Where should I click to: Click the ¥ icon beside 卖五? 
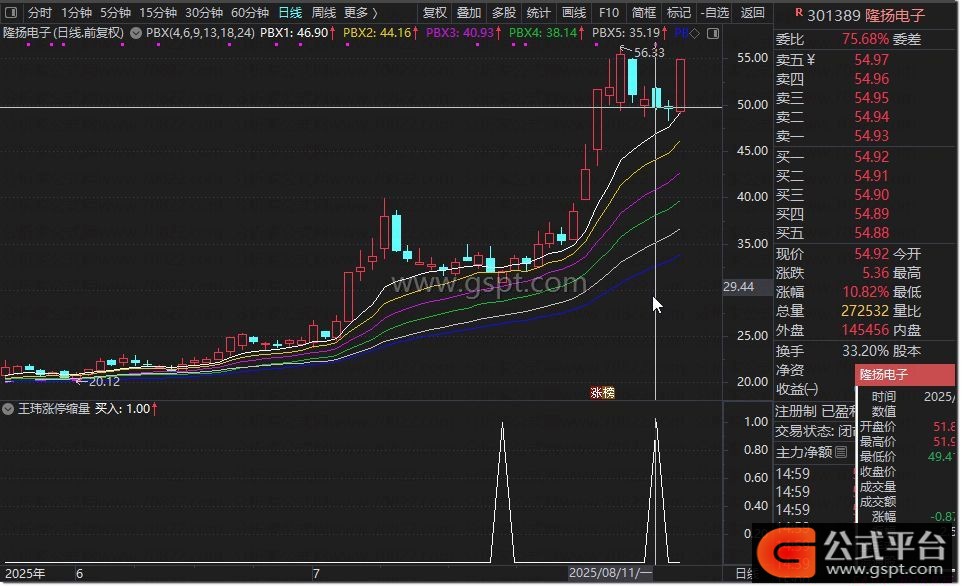click(810, 60)
